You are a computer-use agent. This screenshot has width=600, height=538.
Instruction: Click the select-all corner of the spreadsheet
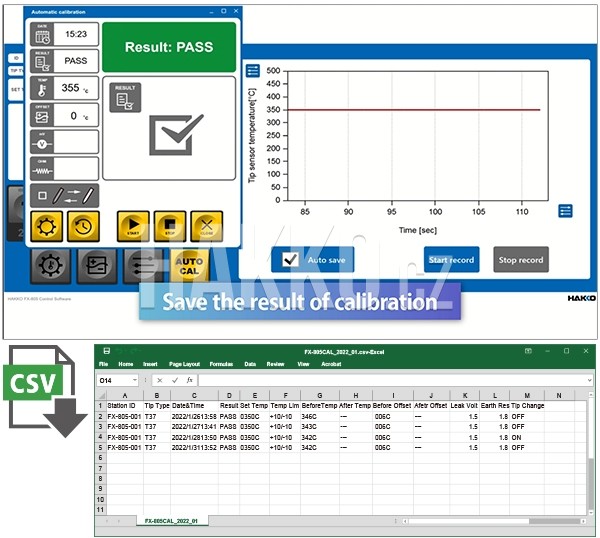[x=101, y=395]
